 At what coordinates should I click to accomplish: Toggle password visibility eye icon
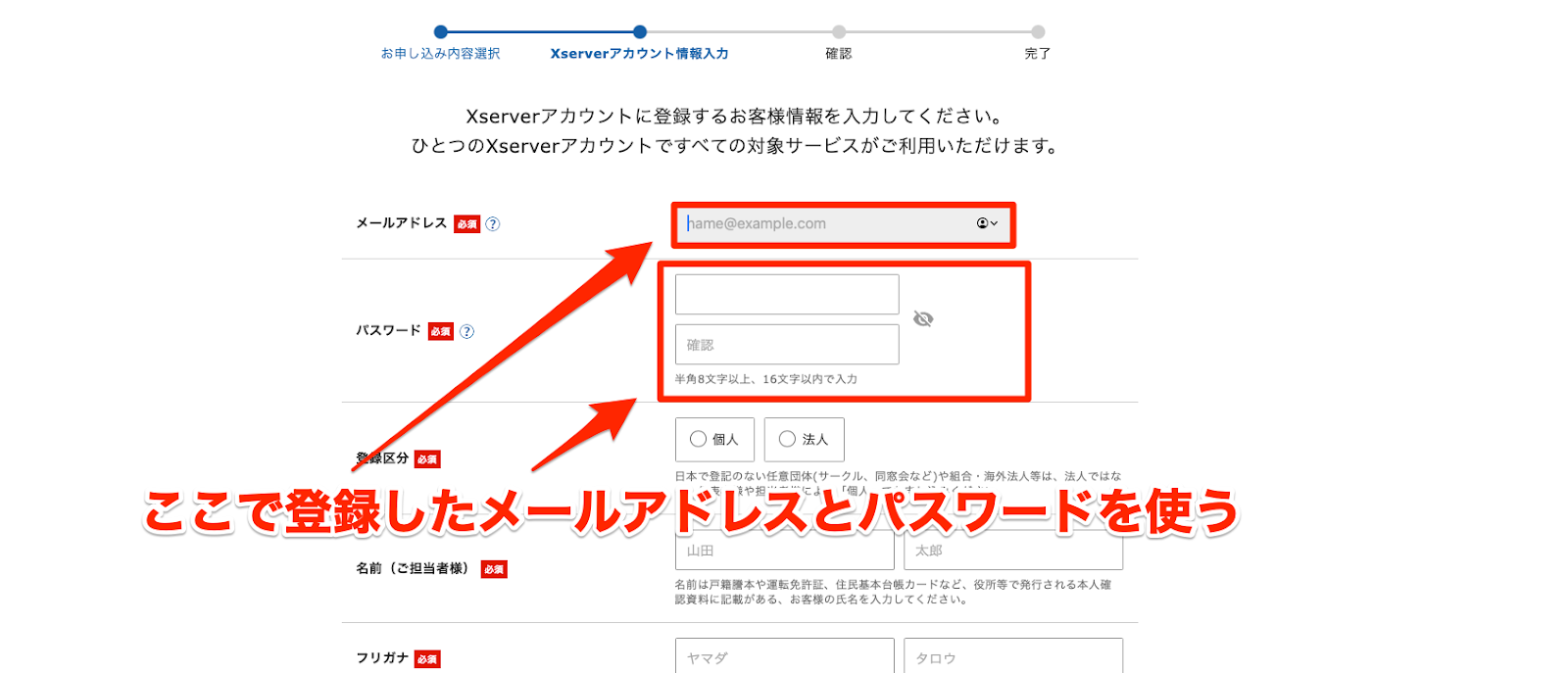(923, 319)
